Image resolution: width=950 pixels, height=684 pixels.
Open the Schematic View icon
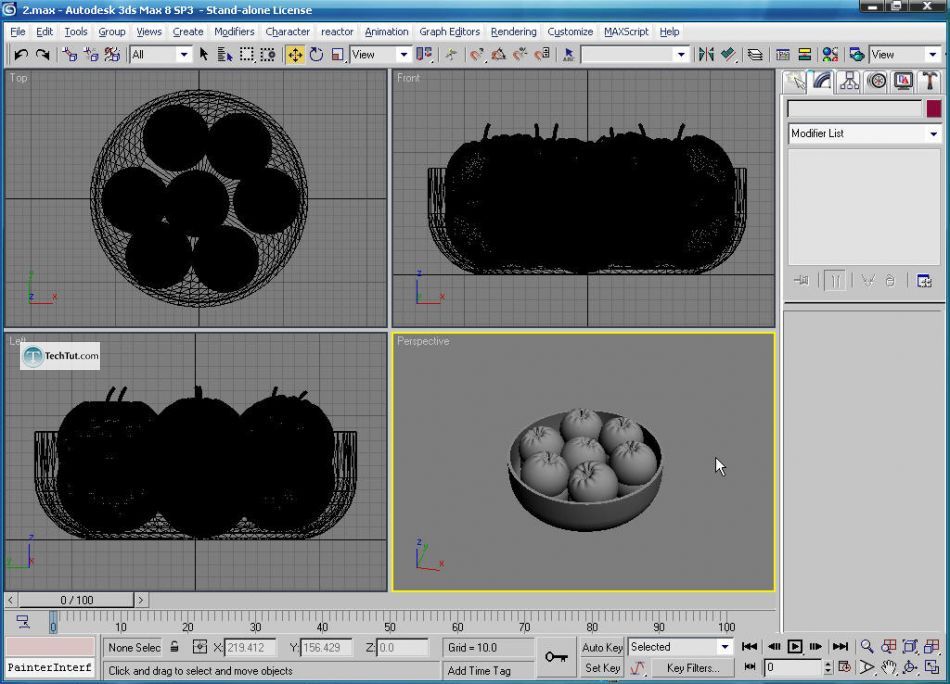pos(805,55)
